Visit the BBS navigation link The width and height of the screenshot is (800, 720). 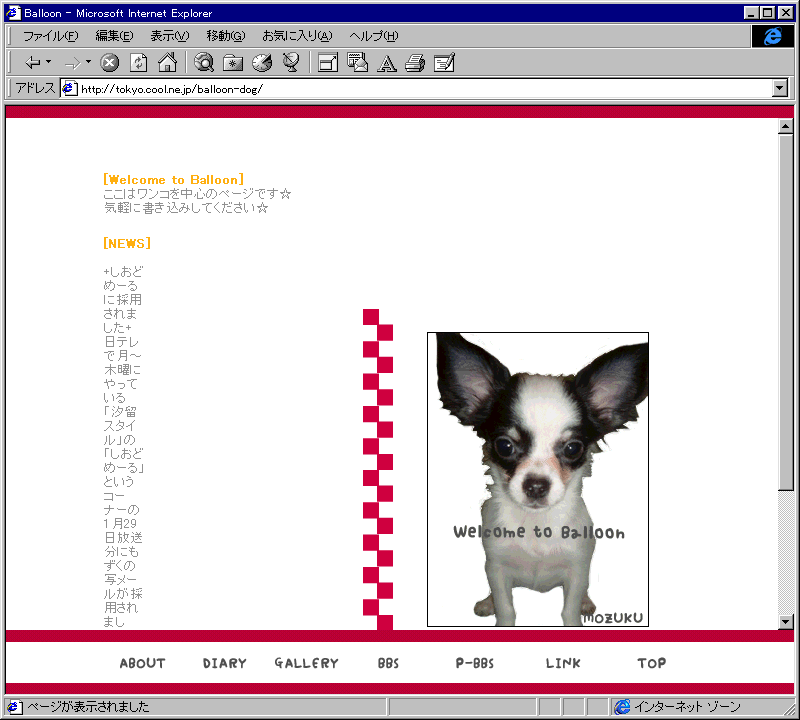388,663
